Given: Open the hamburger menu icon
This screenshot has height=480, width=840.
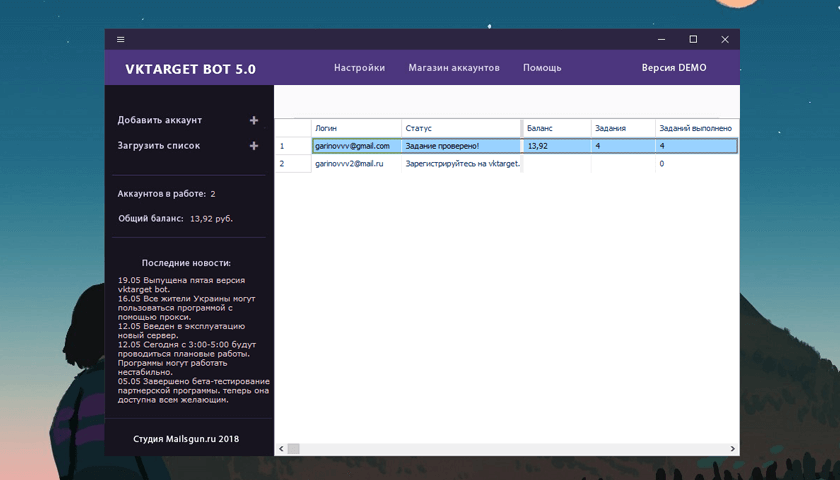Looking at the screenshot, I should click(x=121, y=39).
